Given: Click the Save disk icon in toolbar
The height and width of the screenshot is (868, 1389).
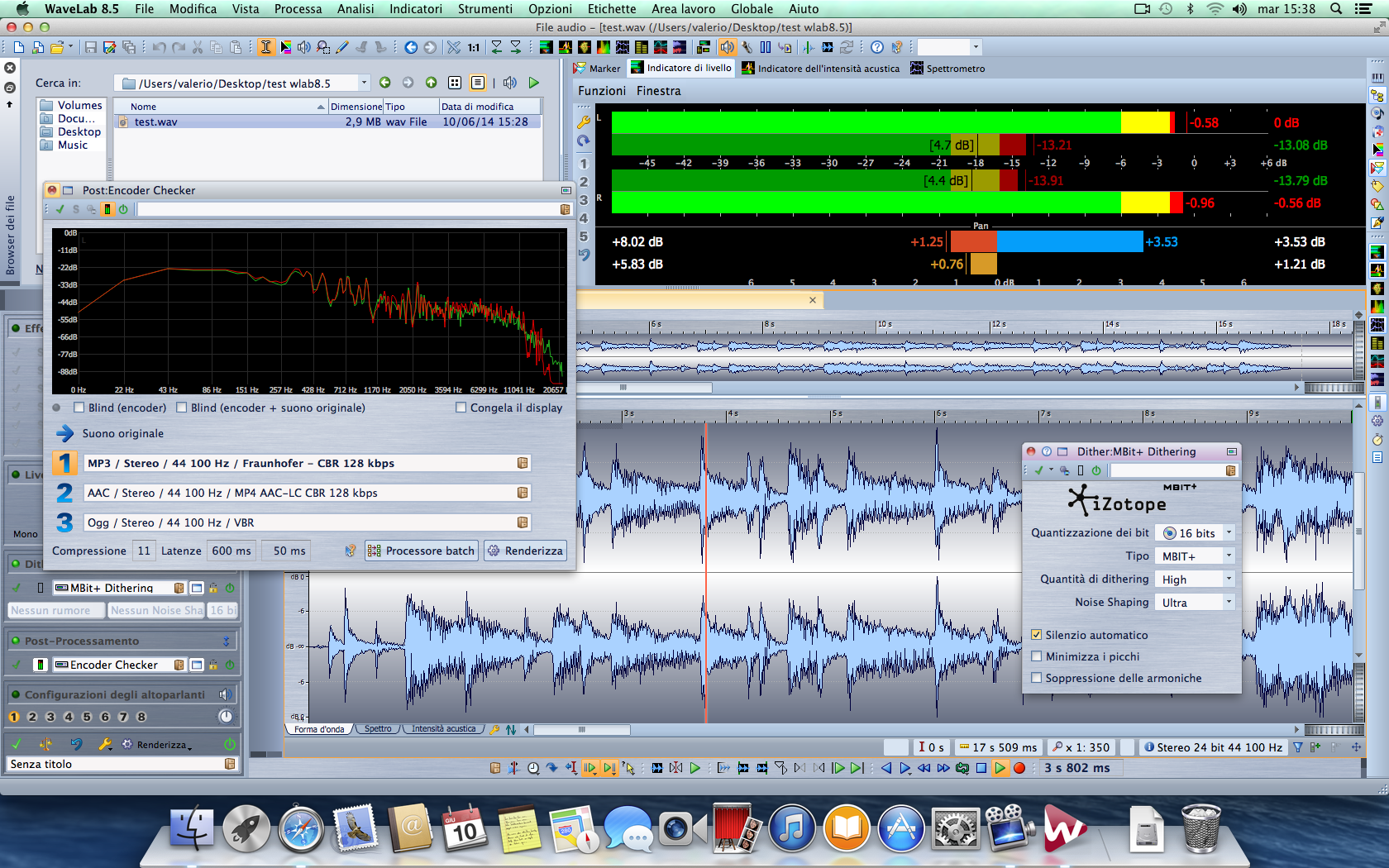Looking at the screenshot, I should 91,47.
